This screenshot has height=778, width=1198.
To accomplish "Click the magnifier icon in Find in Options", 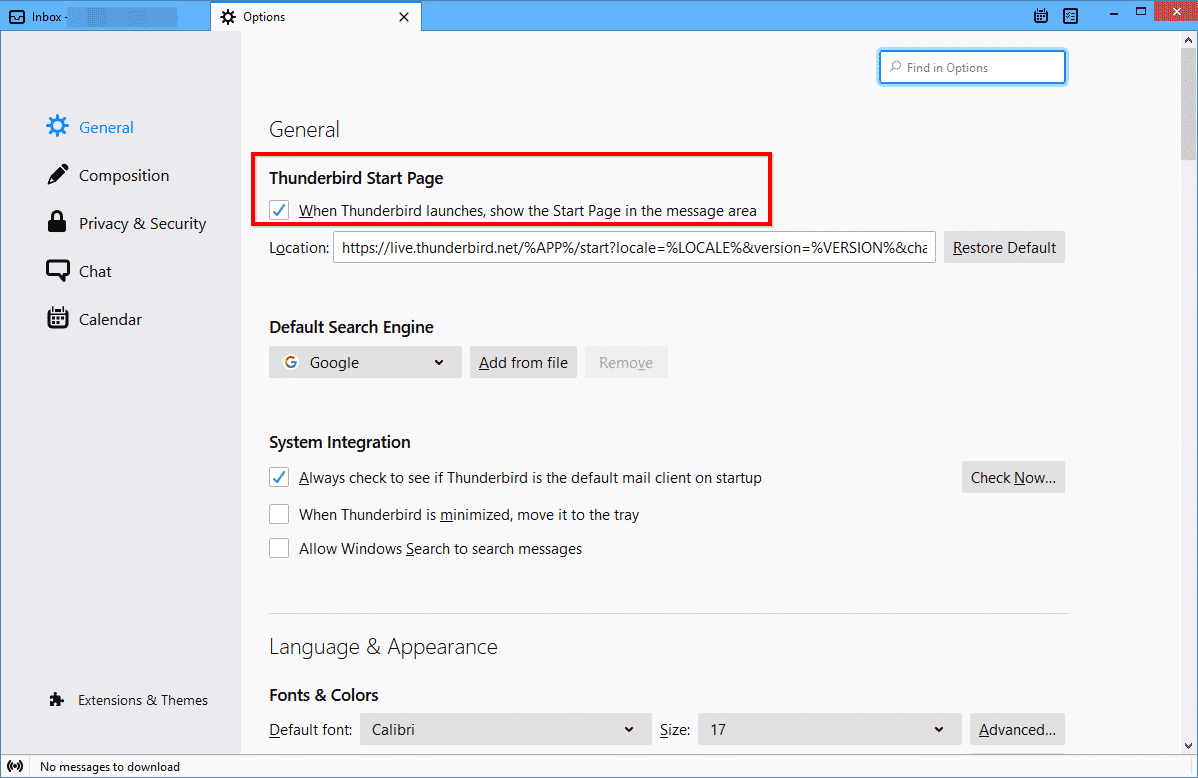I will (x=895, y=67).
